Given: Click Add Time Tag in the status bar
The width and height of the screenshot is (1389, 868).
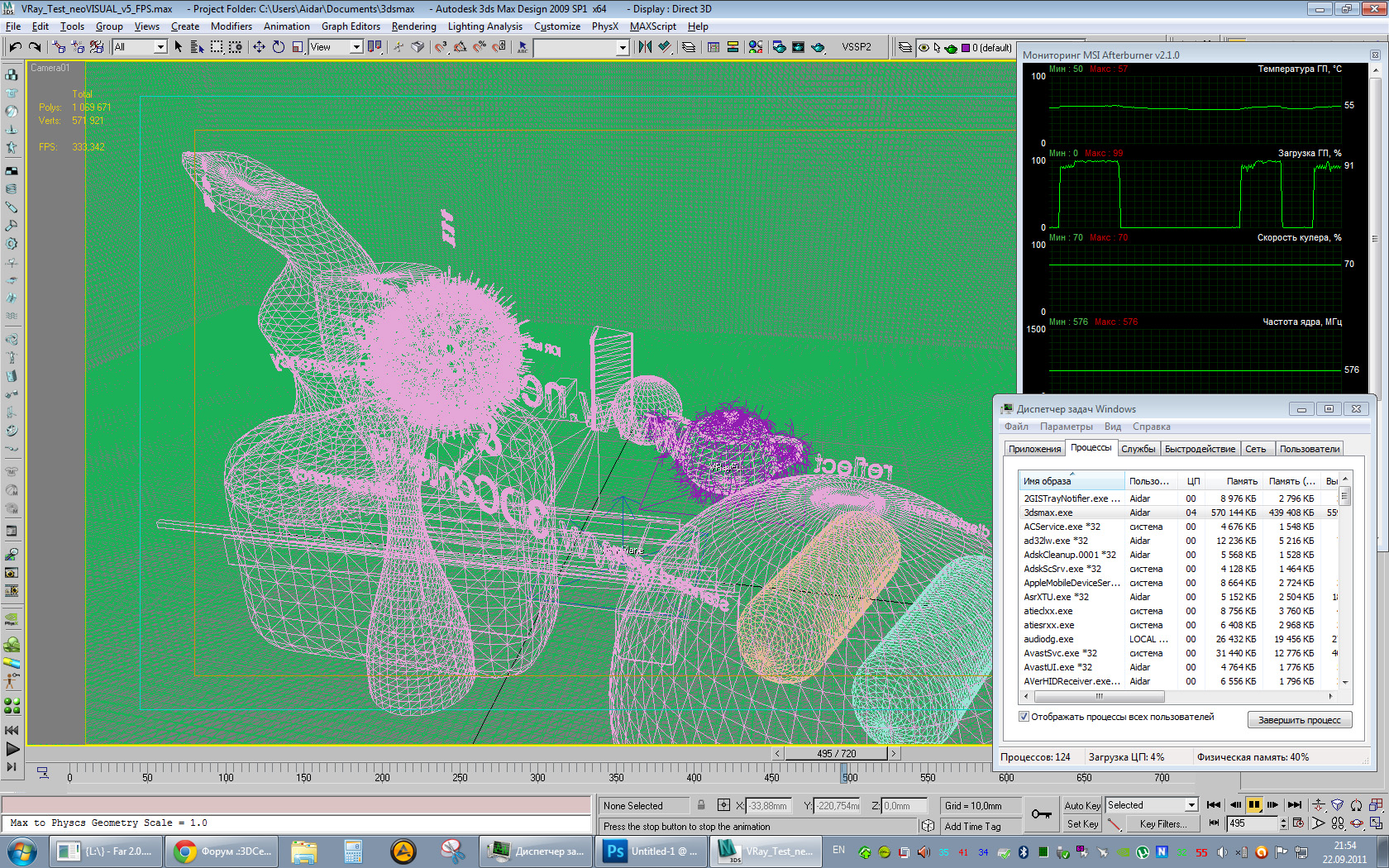Looking at the screenshot, I should pyautogui.click(x=972, y=826).
